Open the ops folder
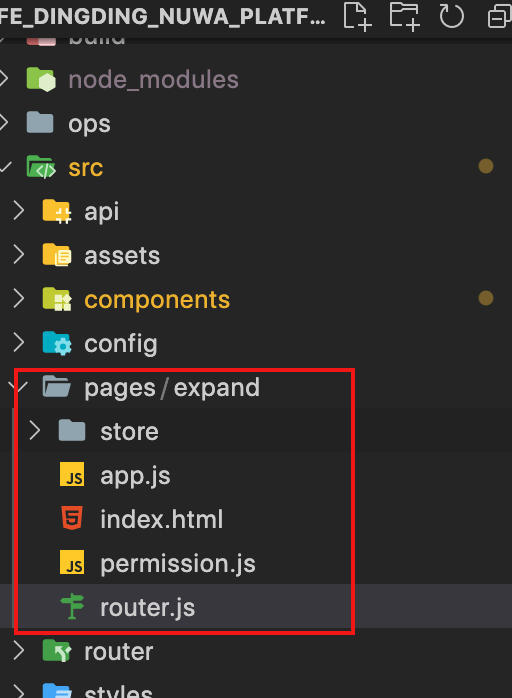512x698 pixels. click(x=89, y=124)
